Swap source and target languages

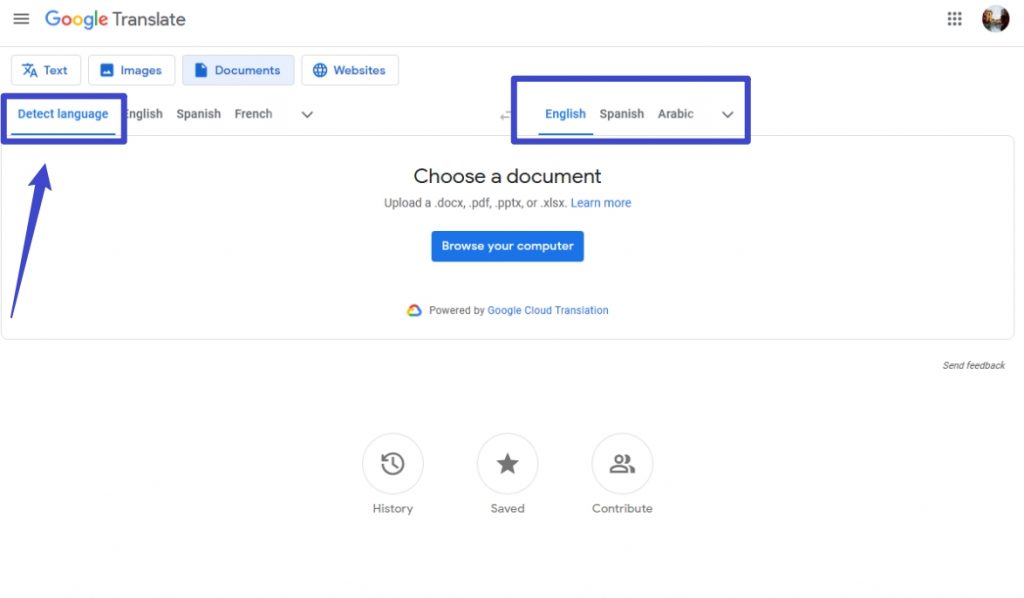pyautogui.click(x=505, y=114)
